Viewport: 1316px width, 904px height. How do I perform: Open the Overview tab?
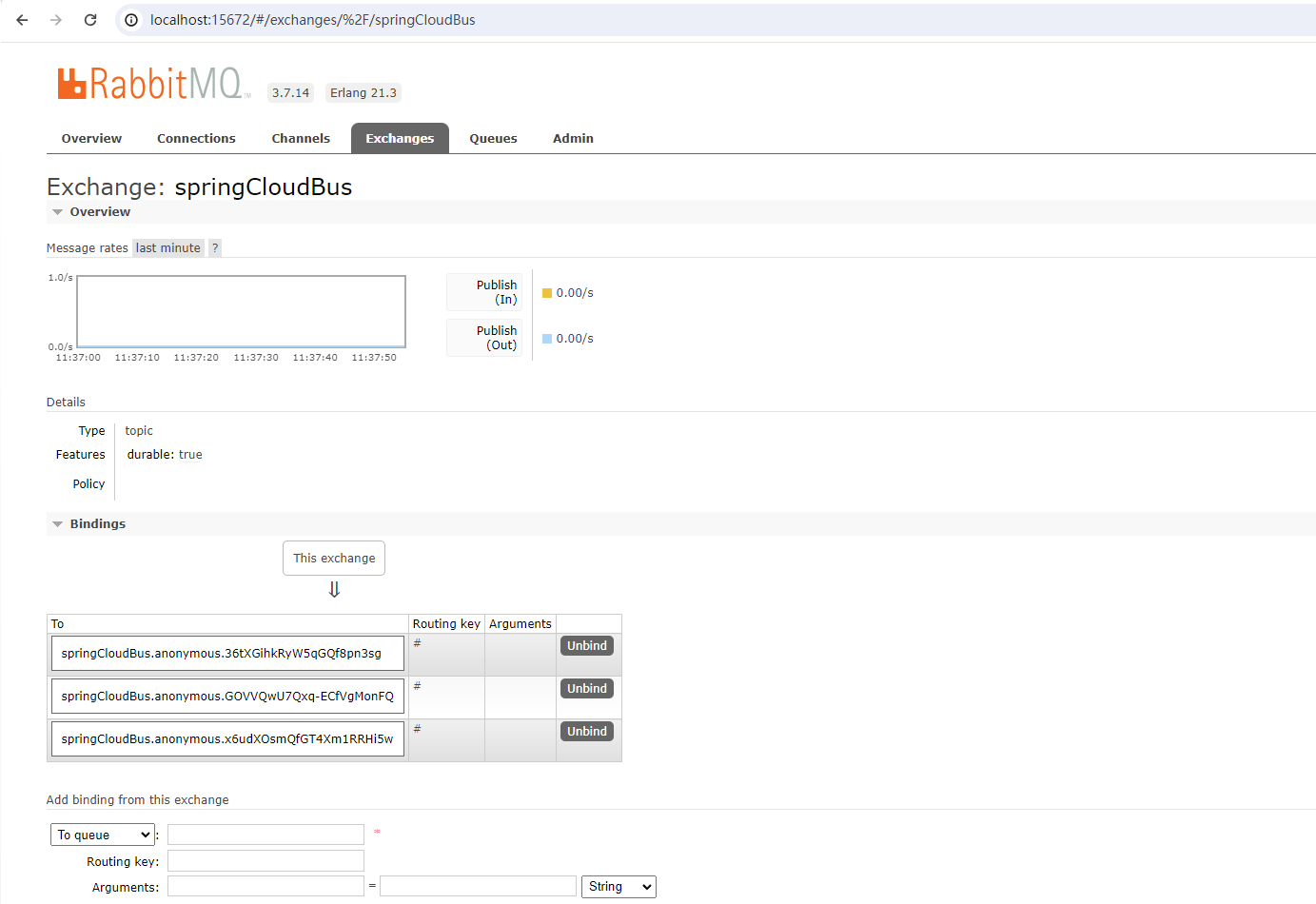tap(91, 138)
